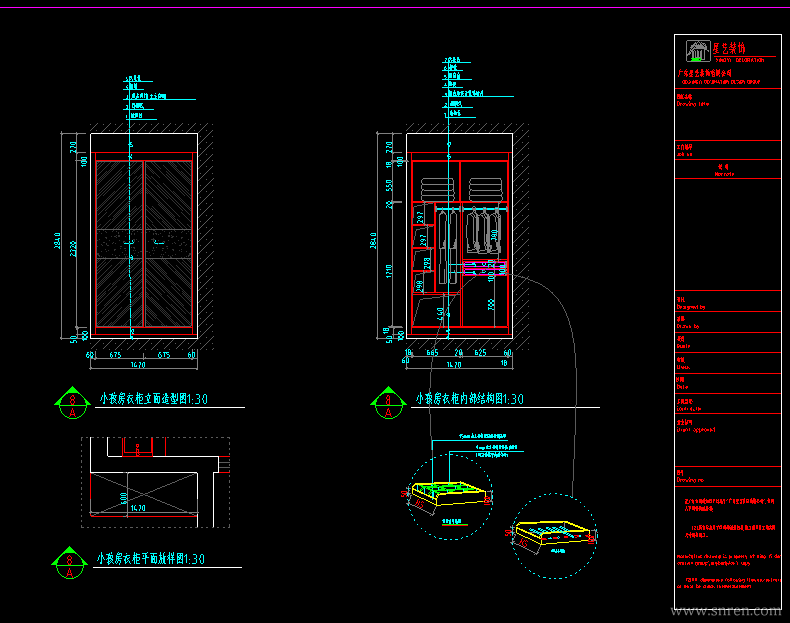The height and width of the screenshot is (623, 790).
Task: Click the Remarks header in title block
Action: tap(727, 171)
